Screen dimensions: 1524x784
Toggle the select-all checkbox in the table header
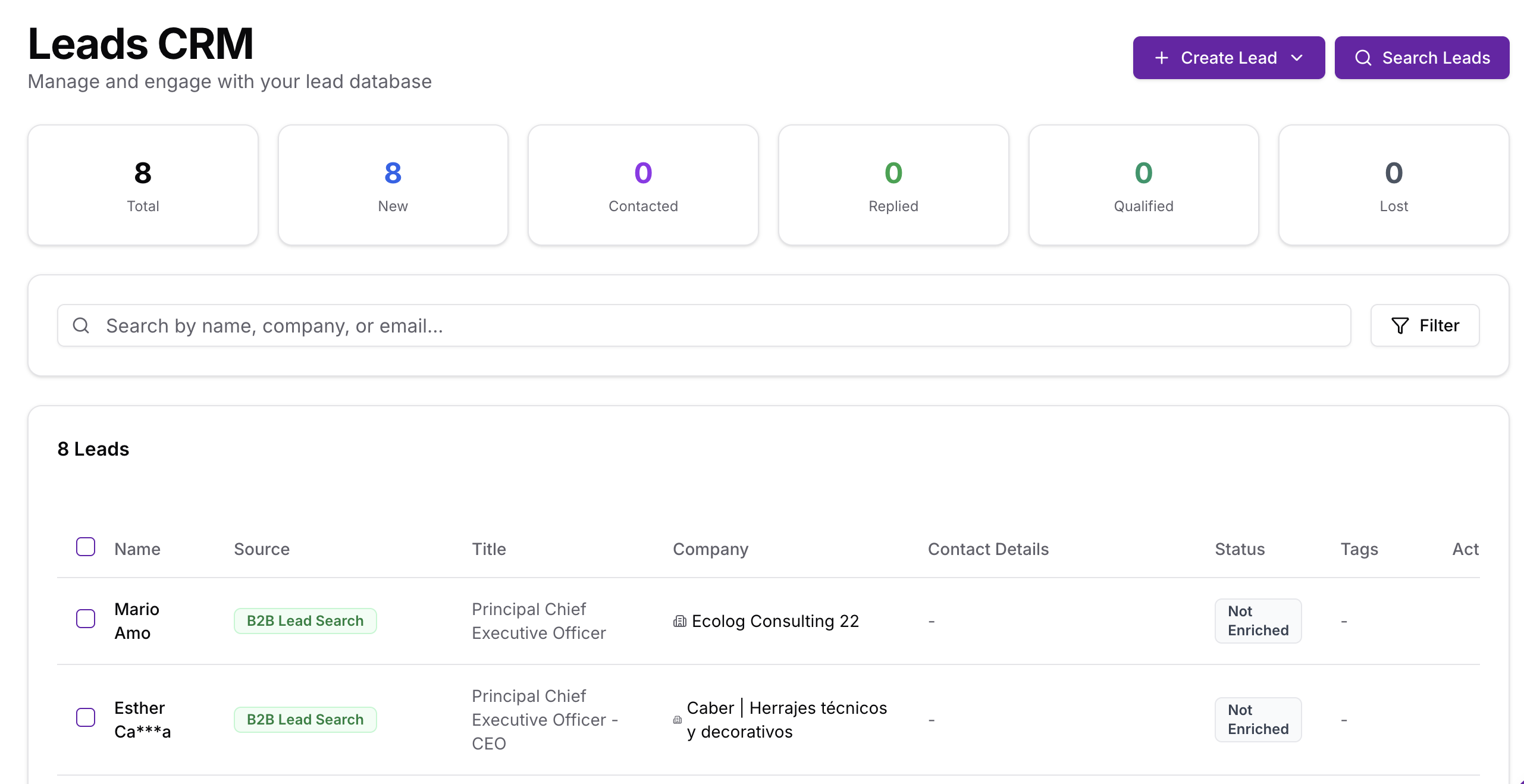pos(86,547)
